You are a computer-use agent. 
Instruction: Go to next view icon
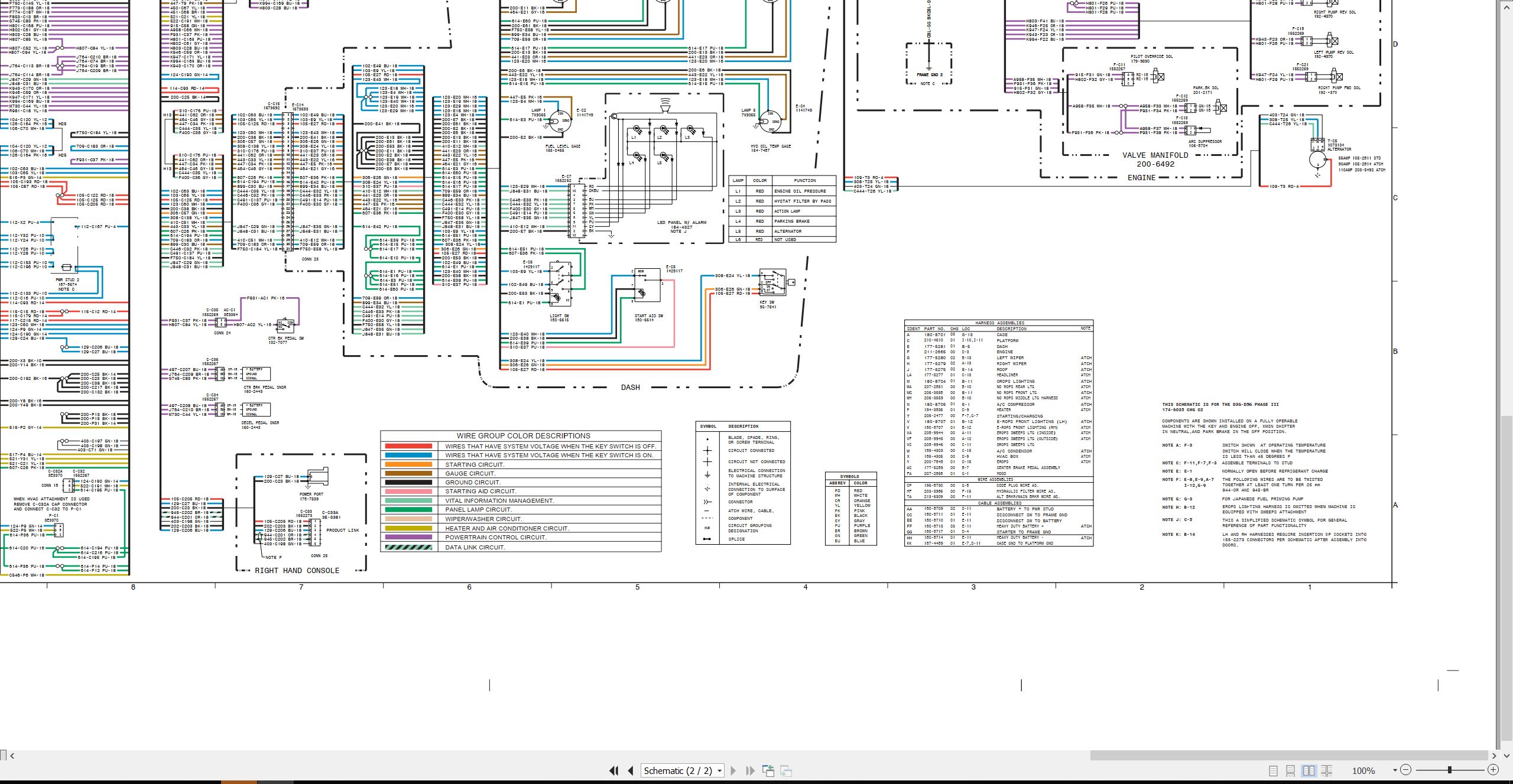(786, 770)
